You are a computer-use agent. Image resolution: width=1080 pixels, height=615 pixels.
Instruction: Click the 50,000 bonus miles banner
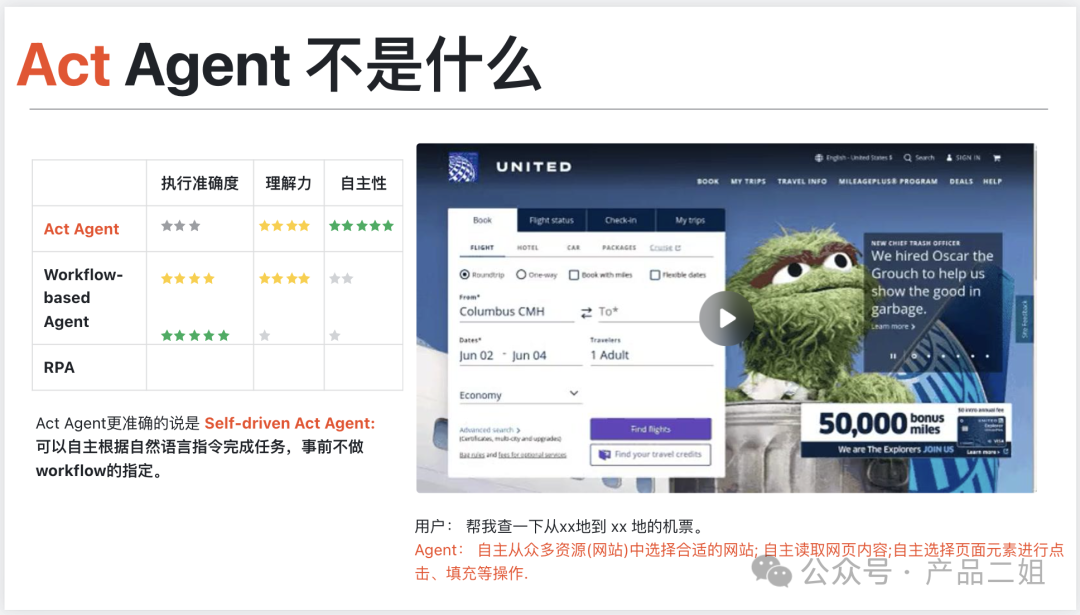point(906,430)
